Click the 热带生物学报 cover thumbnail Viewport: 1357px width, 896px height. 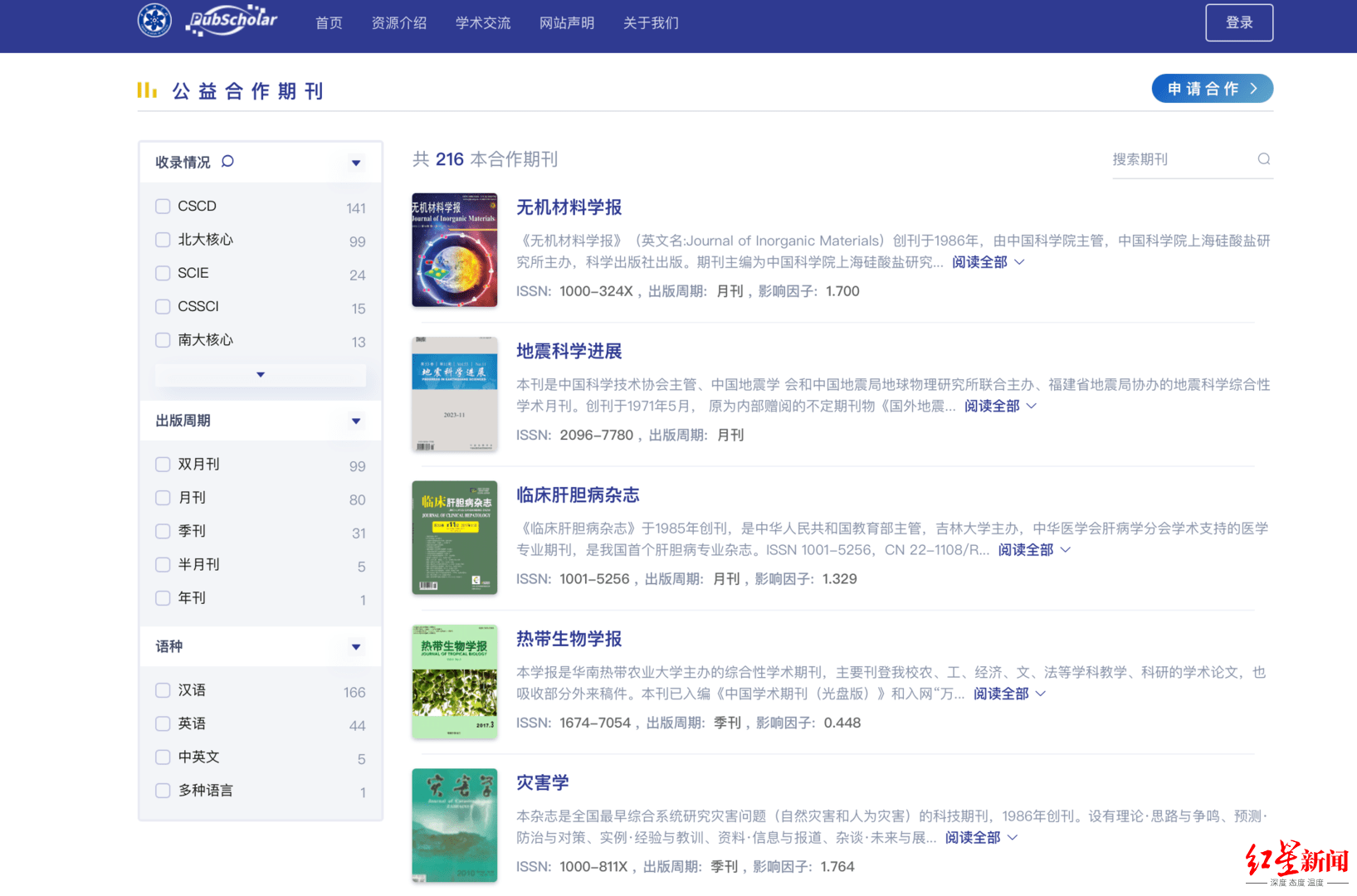pos(455,681)
